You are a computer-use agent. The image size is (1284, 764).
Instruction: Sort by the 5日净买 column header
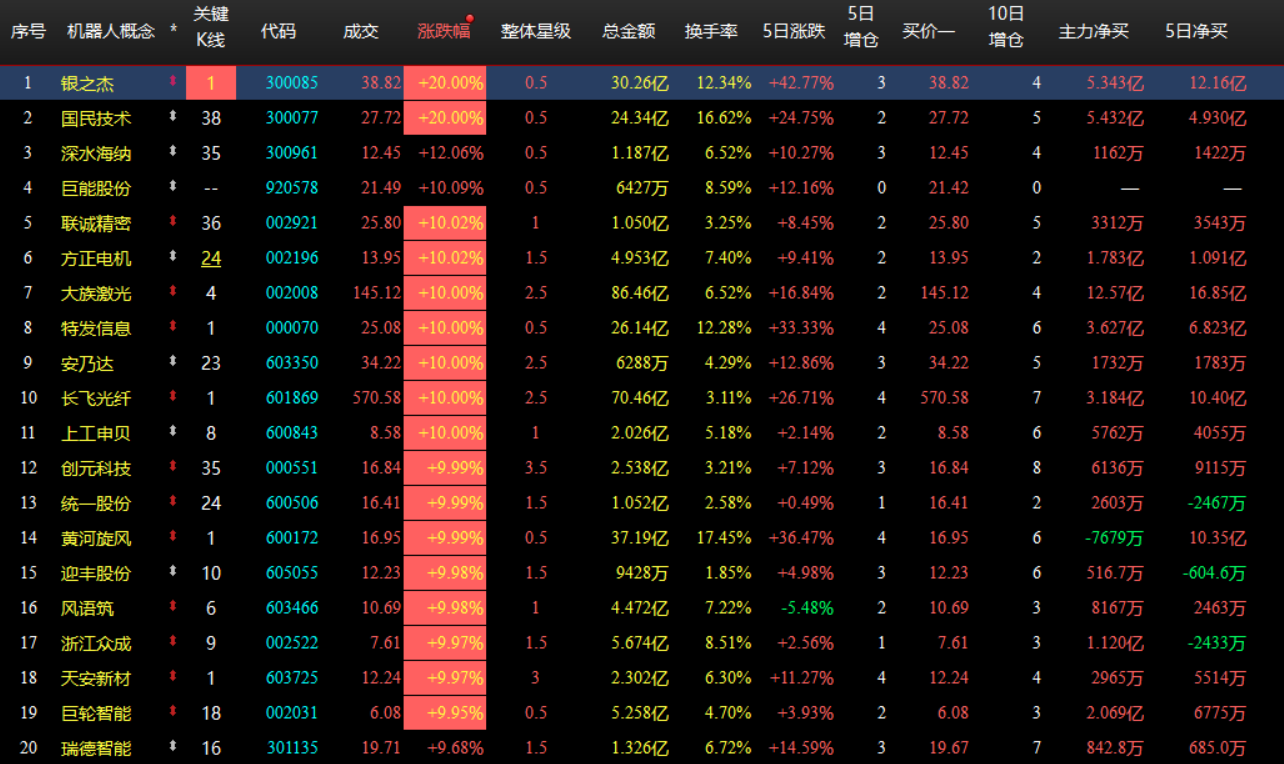(x=1197, y=31)
